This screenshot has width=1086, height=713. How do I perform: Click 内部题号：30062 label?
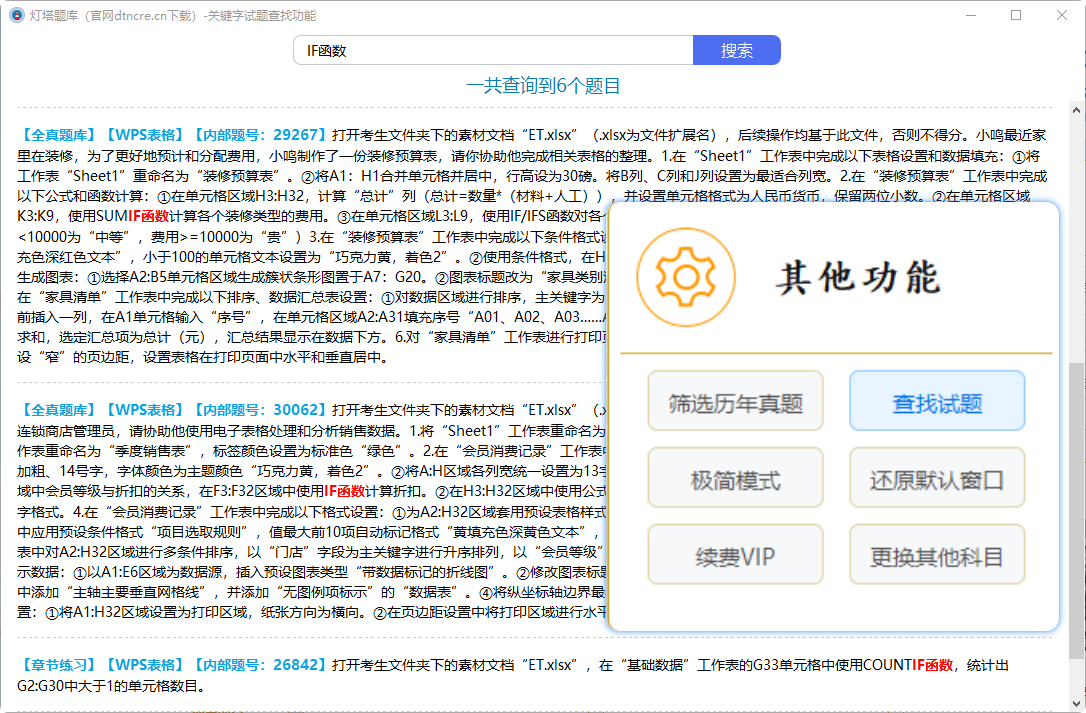pos(258,410)
